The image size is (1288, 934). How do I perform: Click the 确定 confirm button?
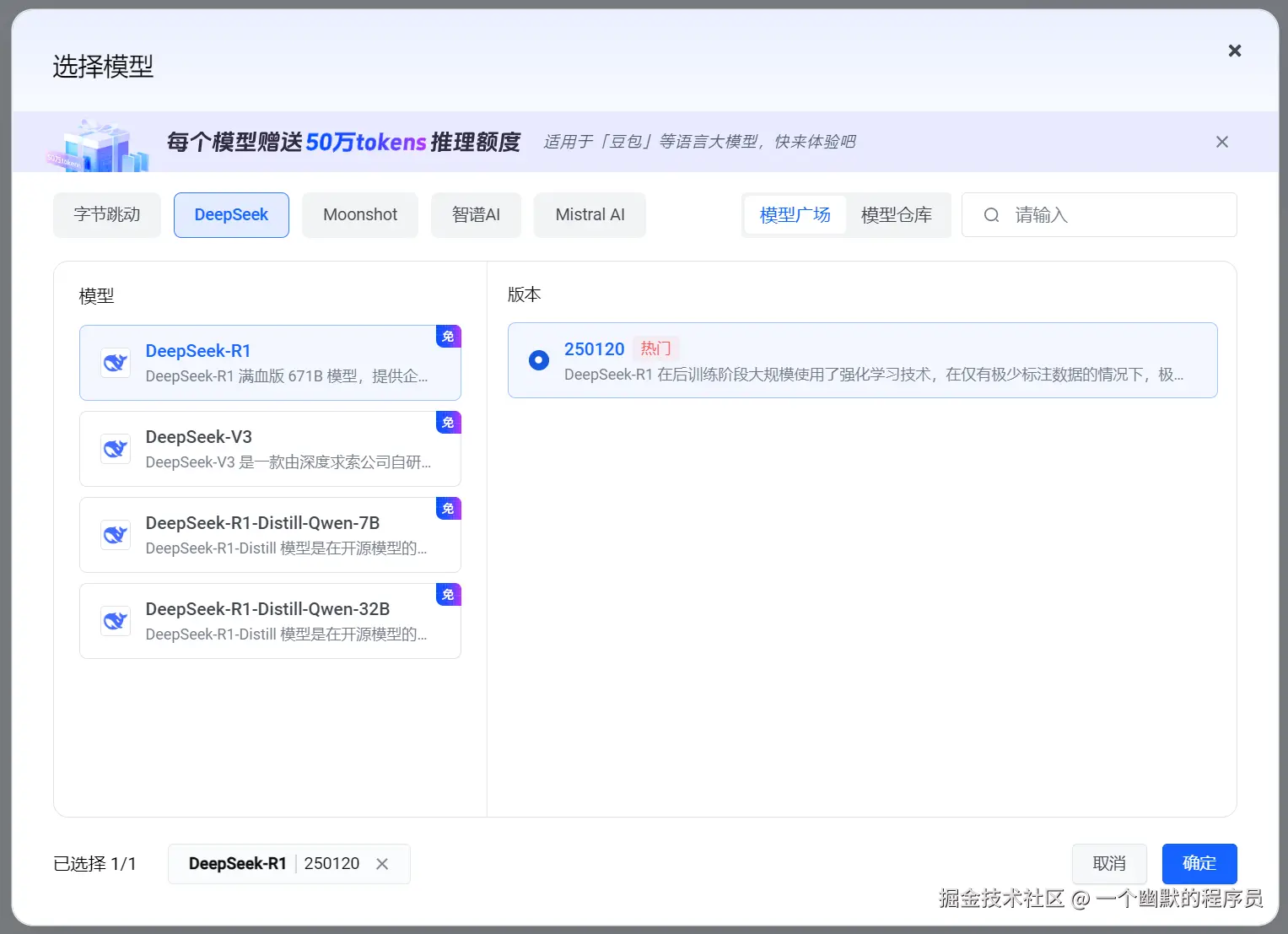1199,864
